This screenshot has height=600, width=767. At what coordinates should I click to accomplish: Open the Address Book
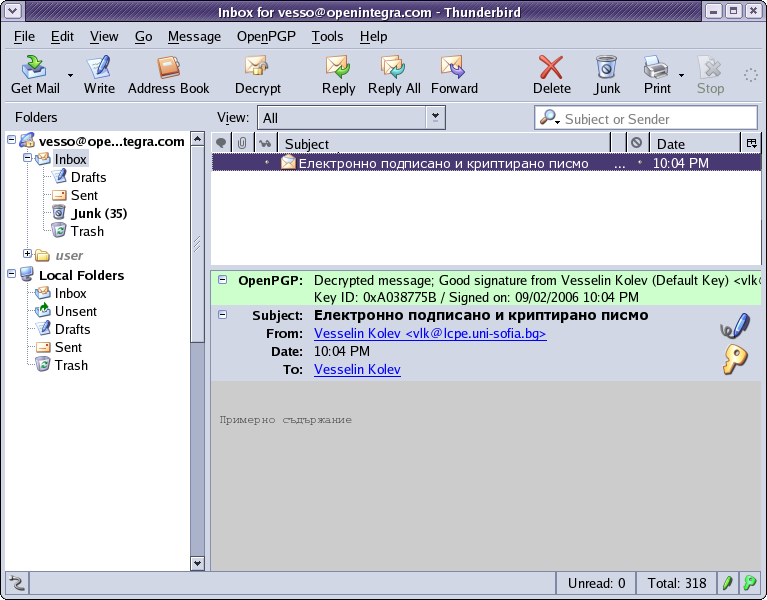tap(168, 75)
